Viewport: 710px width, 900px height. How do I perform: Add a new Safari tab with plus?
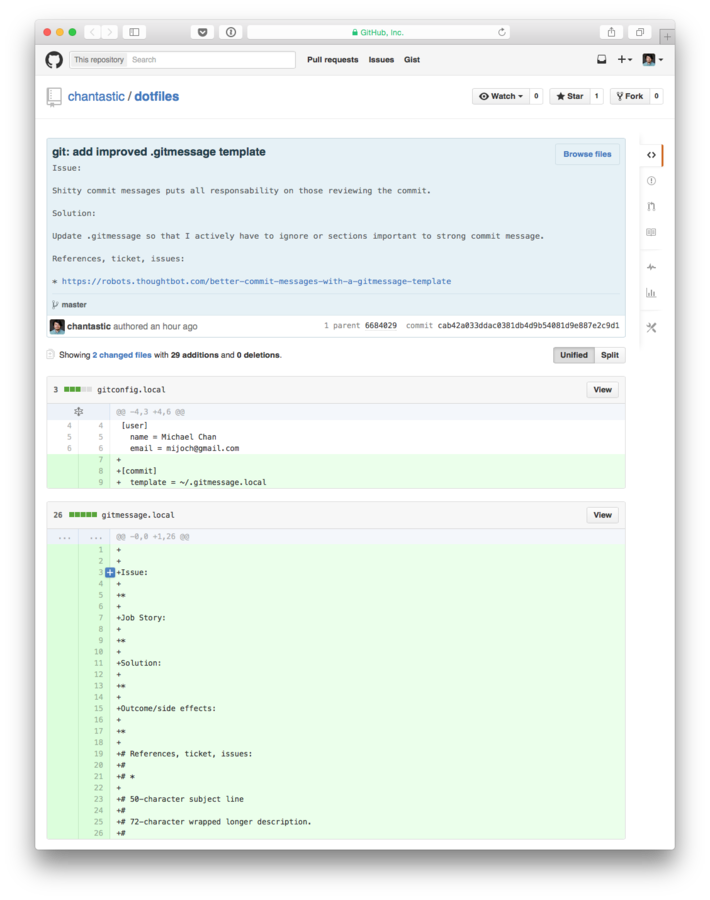pyautogui.click(x=667, y=37)
